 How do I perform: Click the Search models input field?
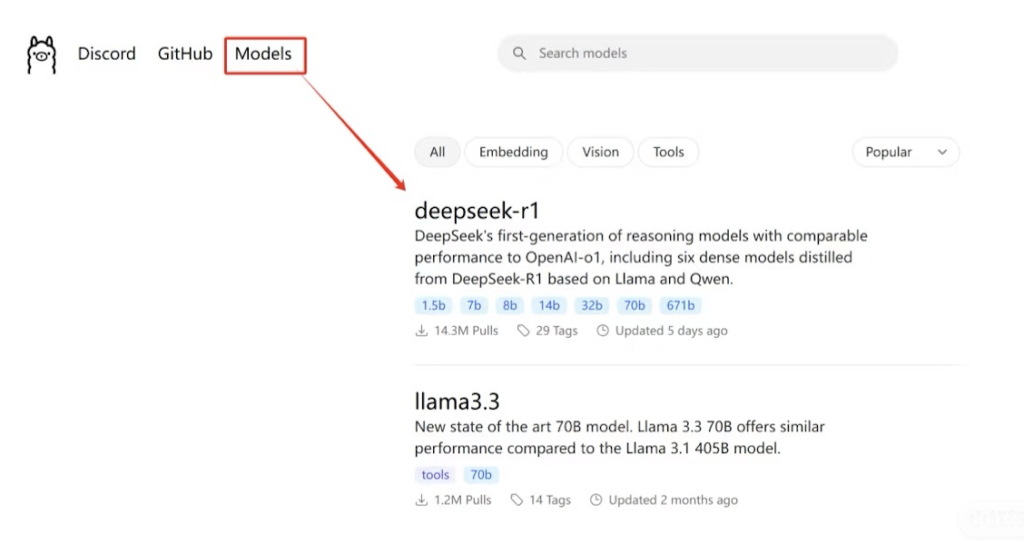(x=697, y=54)
